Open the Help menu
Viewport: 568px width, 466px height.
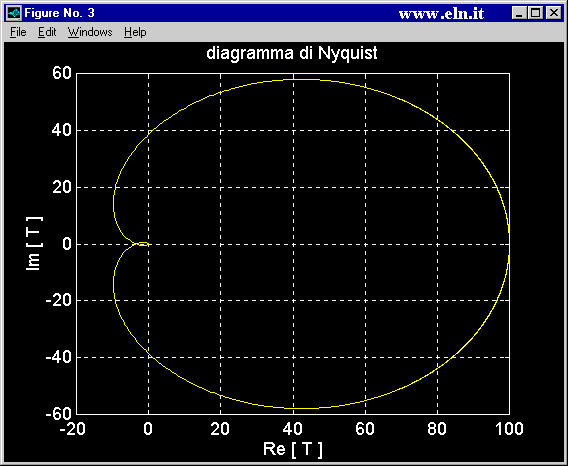coord(135,32)
